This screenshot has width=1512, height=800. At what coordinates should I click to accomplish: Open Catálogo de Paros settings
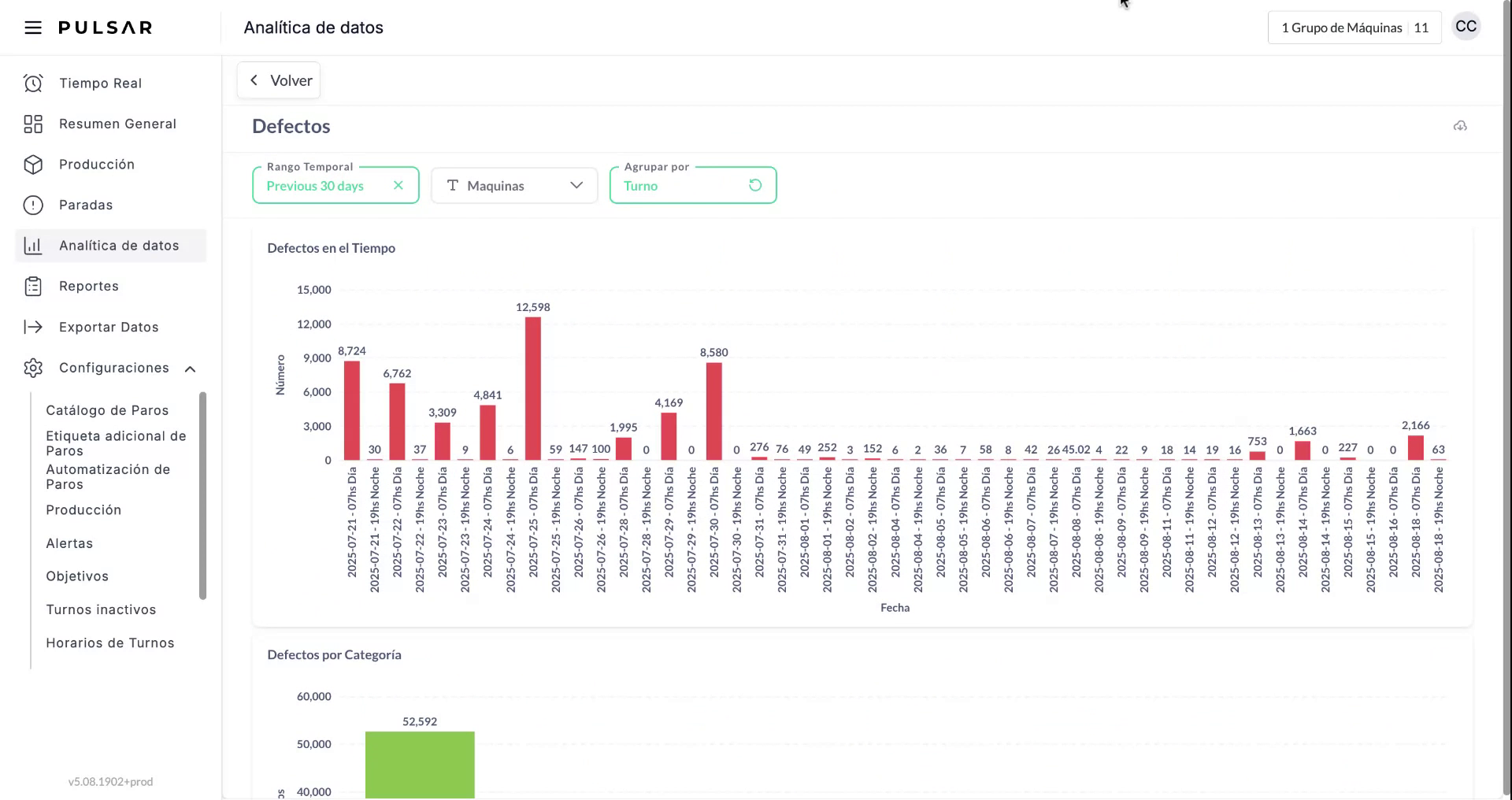(x=107, y=410)
